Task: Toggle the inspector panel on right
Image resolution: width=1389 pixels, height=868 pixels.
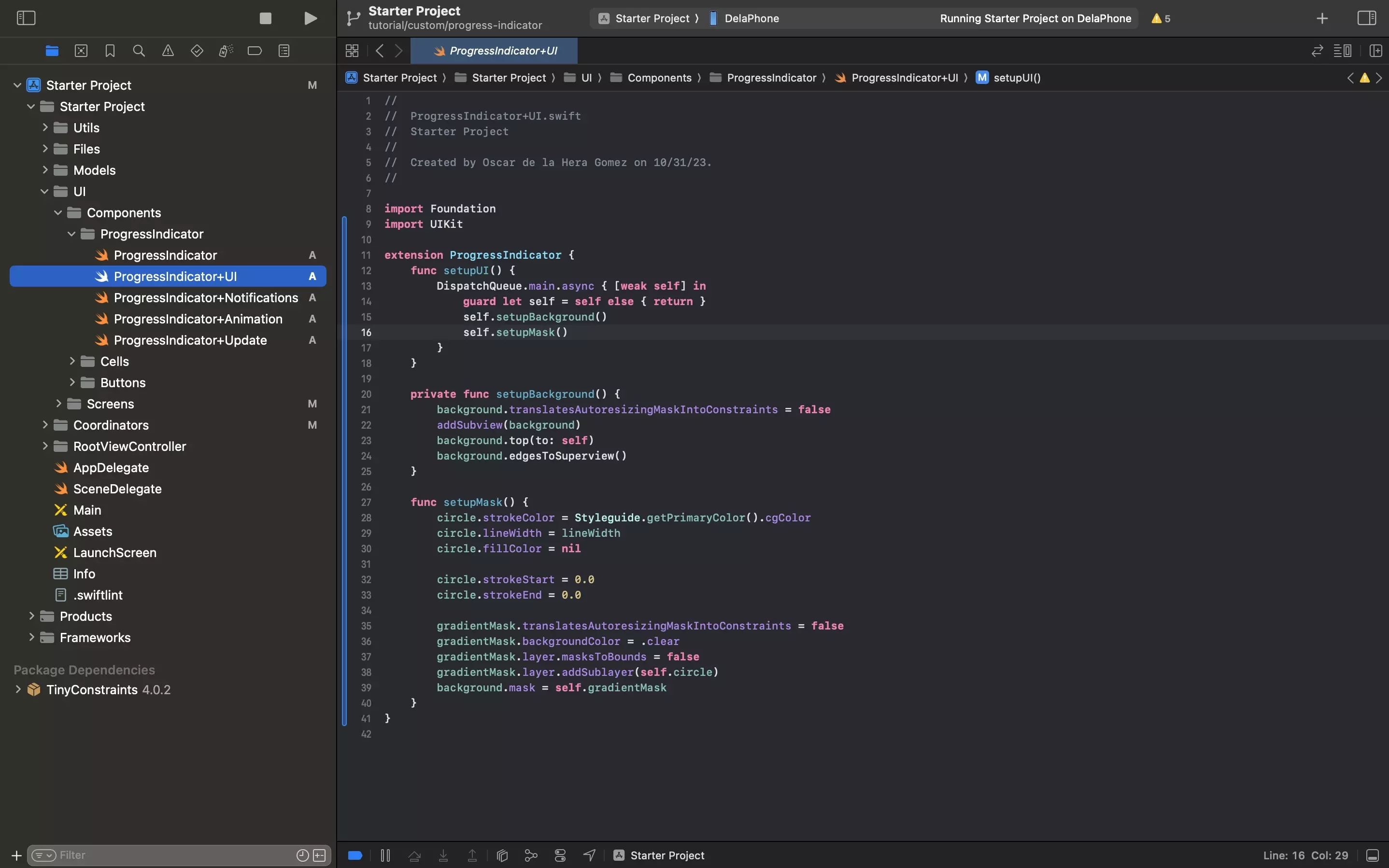Action: 1367,18
